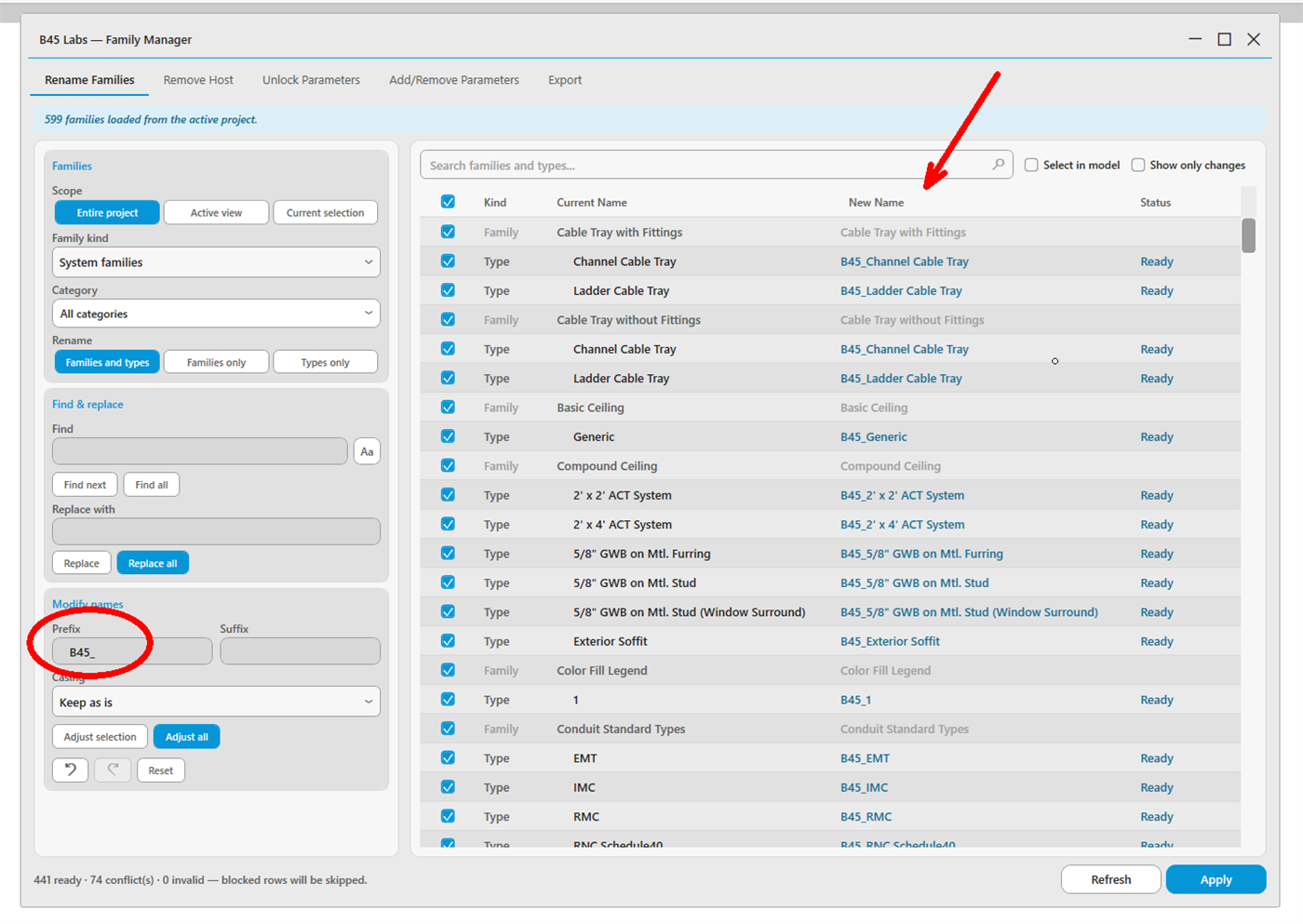The image size is (1303, 924).
Task: Click the 5/8" GWB on Mtl. Furring row
Action: 830,554
